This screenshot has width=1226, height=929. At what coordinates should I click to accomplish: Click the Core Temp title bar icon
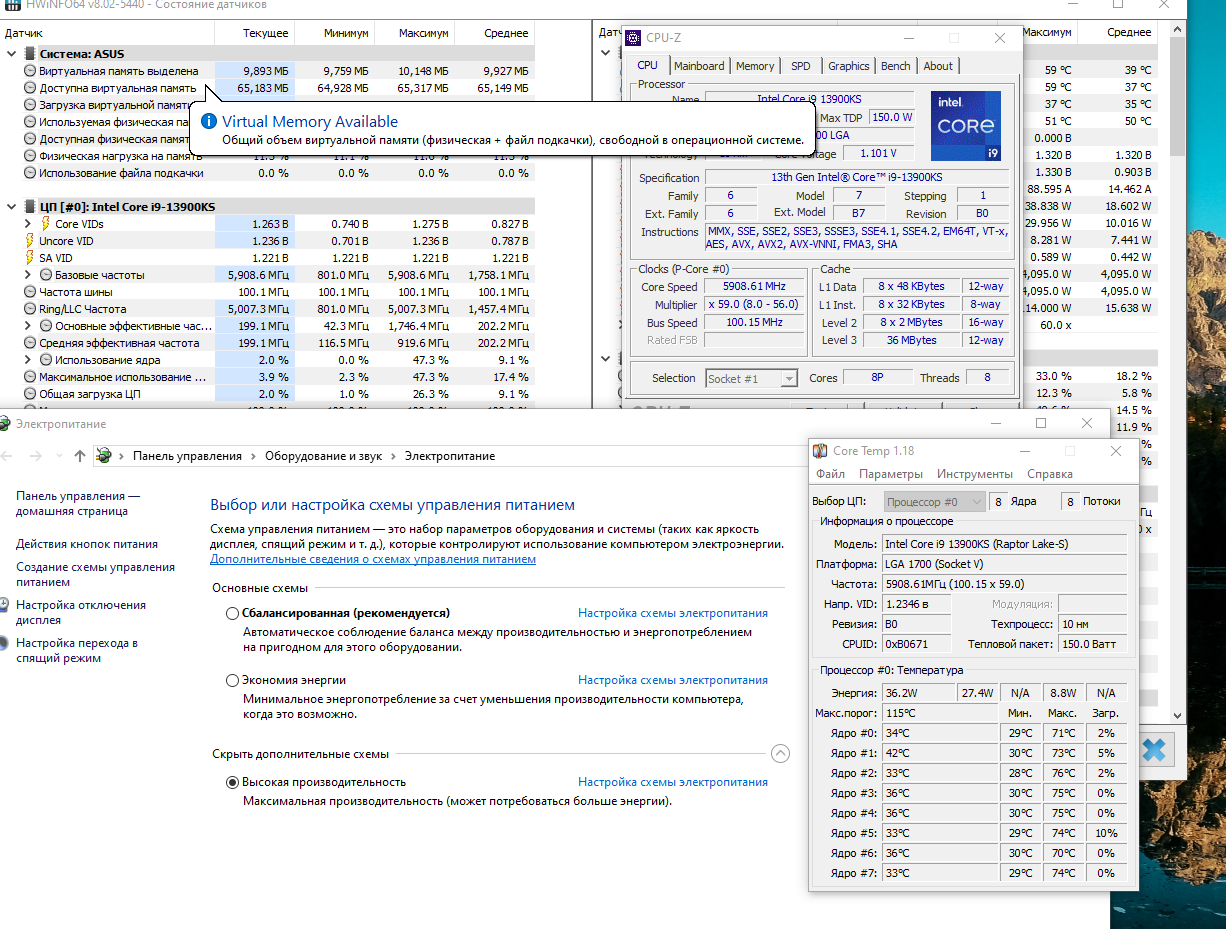820,451
